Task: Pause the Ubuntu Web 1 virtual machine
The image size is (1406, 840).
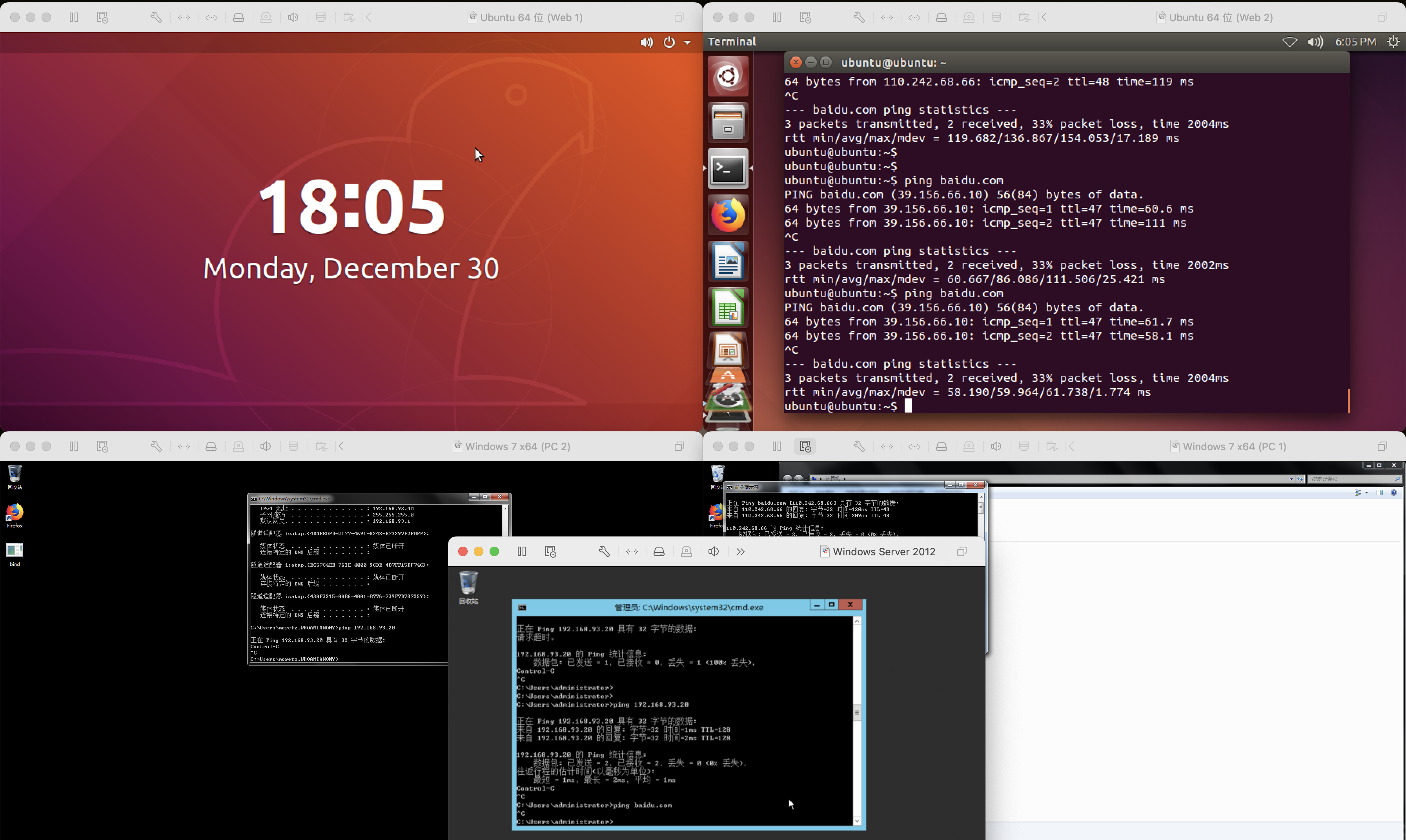Action: tap(74, 18)
